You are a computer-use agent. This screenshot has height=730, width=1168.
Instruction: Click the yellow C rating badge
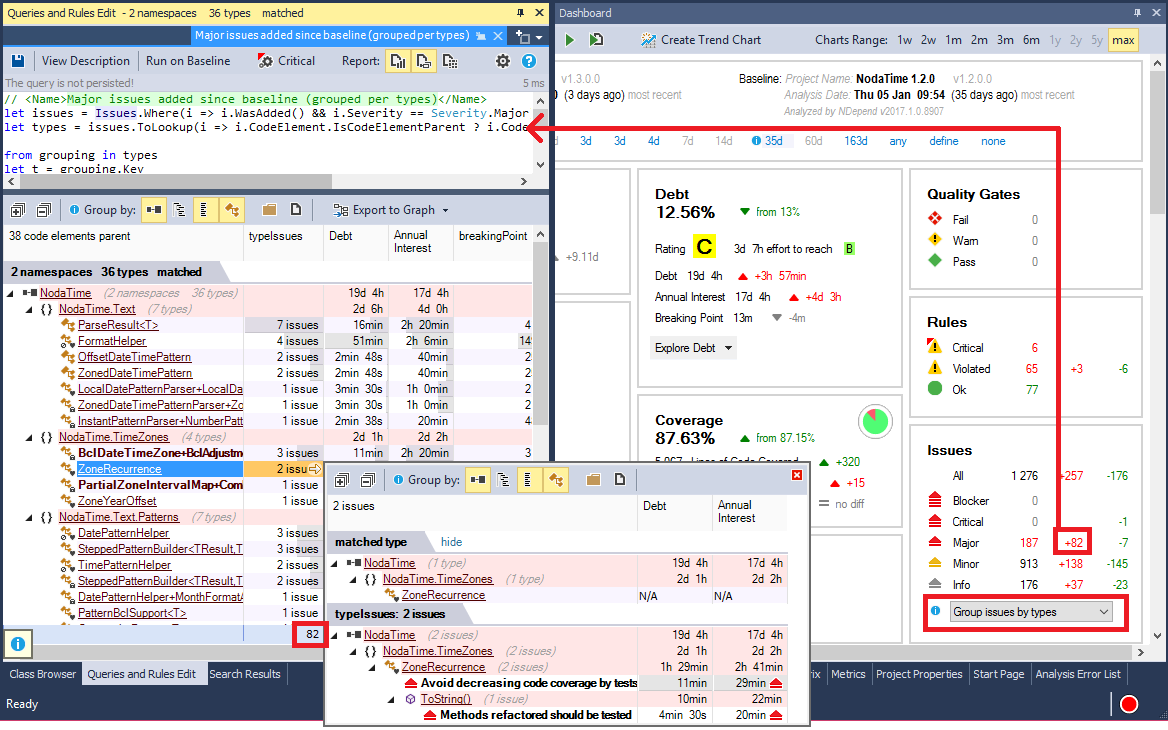(704, 247)
